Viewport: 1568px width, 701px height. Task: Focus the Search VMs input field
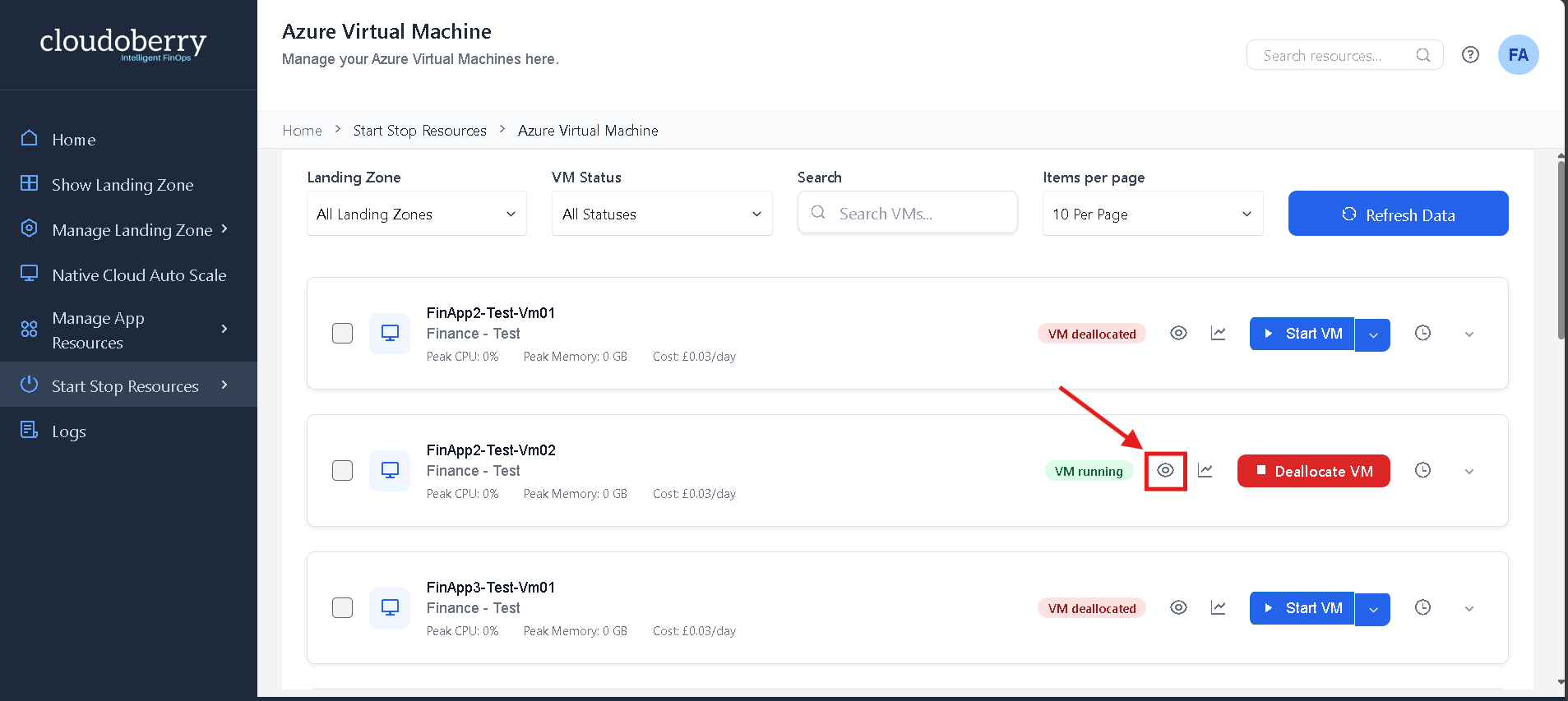click(x=907, y=213)
